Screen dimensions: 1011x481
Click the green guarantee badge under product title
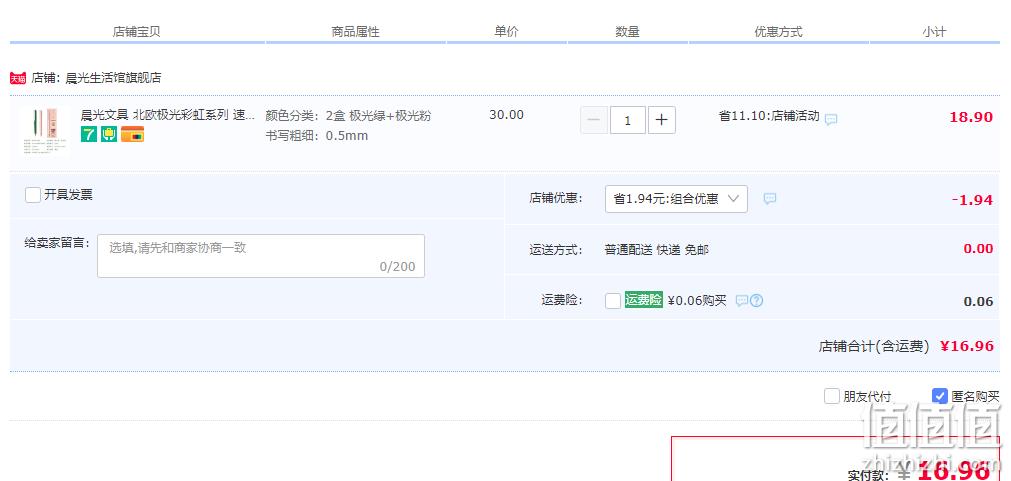coord(109,134)
